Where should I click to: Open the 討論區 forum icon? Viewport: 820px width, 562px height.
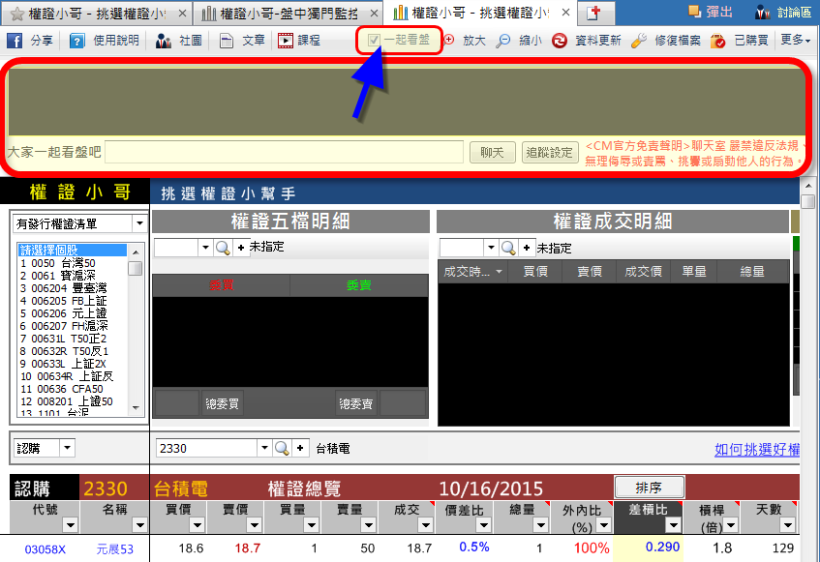point(762,12)
